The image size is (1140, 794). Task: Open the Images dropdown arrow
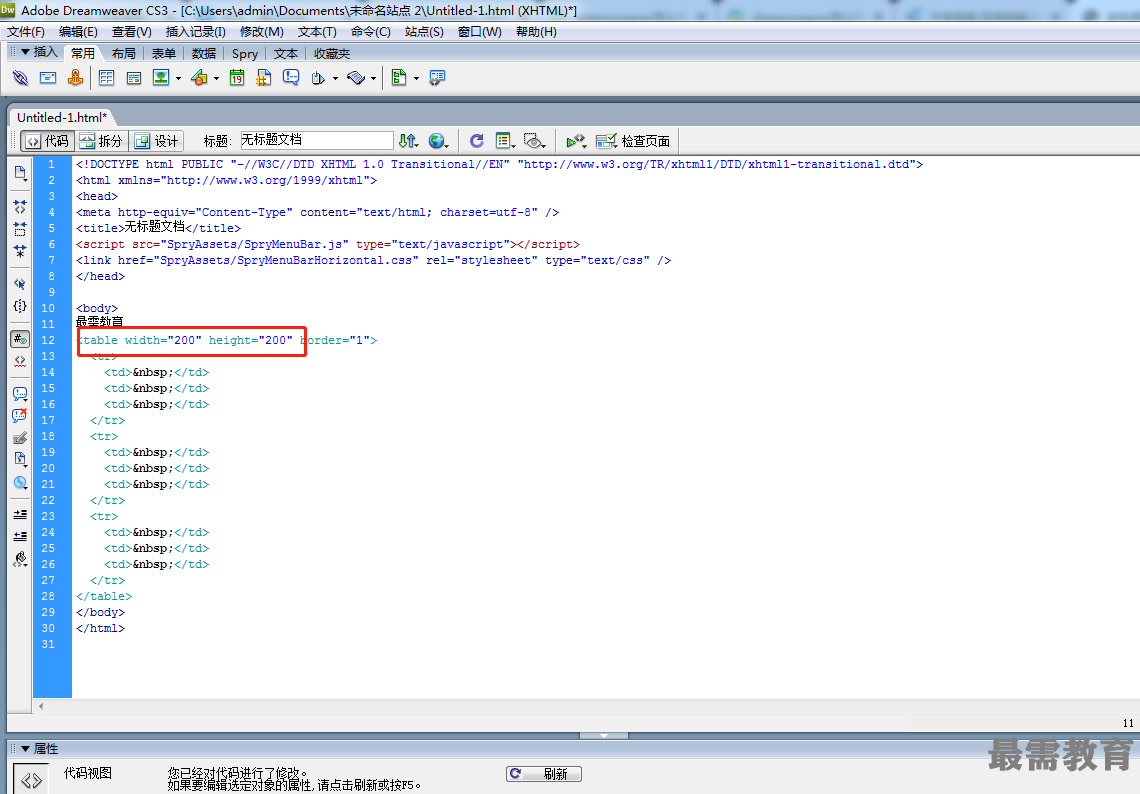178,79
